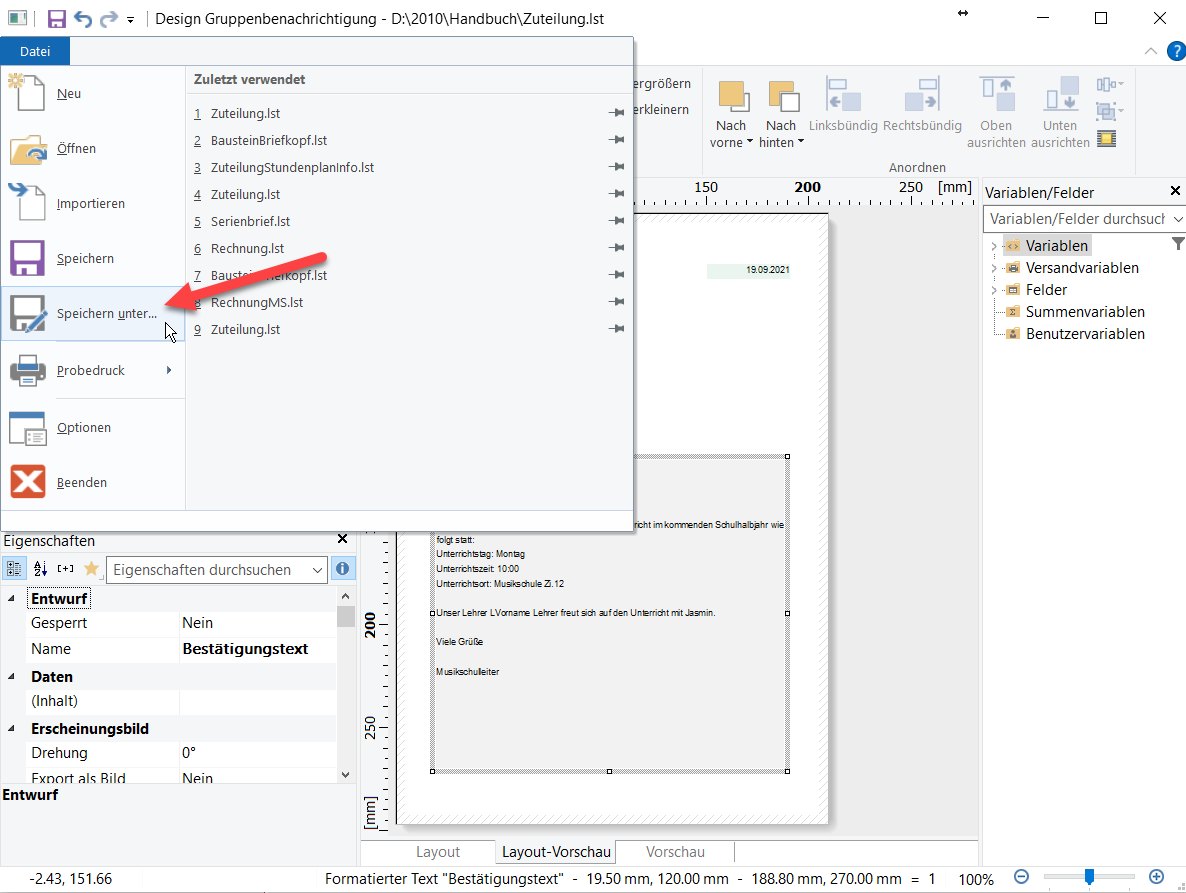Open recent file Serienbrief.lst
The width and height of the screenshot is (1186, 893).
(250, 221)
